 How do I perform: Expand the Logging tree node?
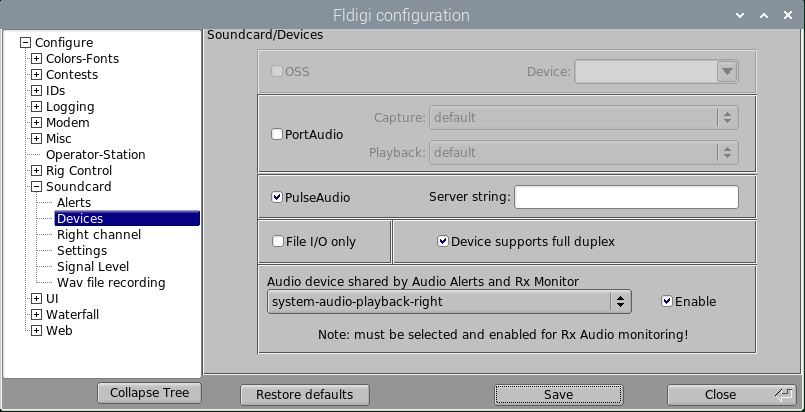coord(36,107)
